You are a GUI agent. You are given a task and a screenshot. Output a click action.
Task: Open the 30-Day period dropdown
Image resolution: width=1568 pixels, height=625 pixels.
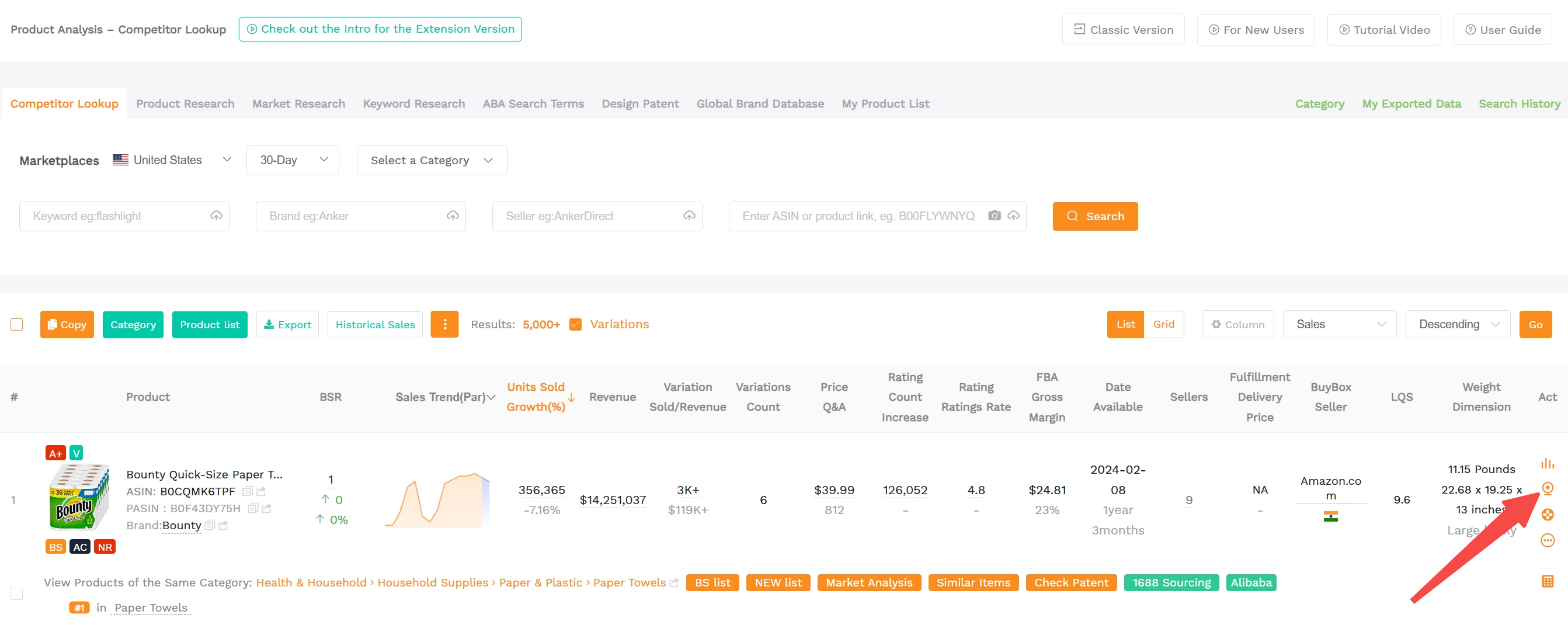(x=293, y=160)
